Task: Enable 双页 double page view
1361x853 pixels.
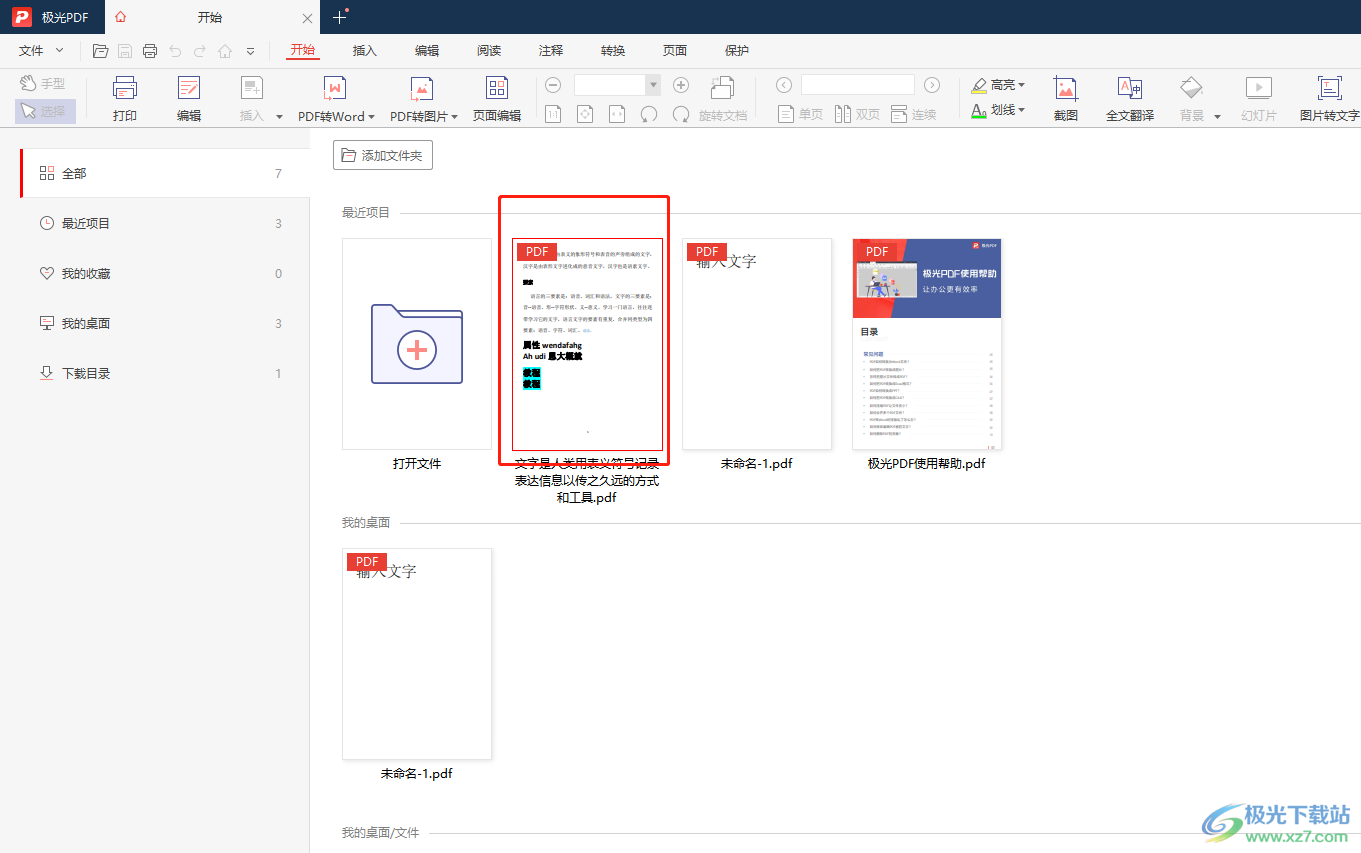Action: coord(857,115)
